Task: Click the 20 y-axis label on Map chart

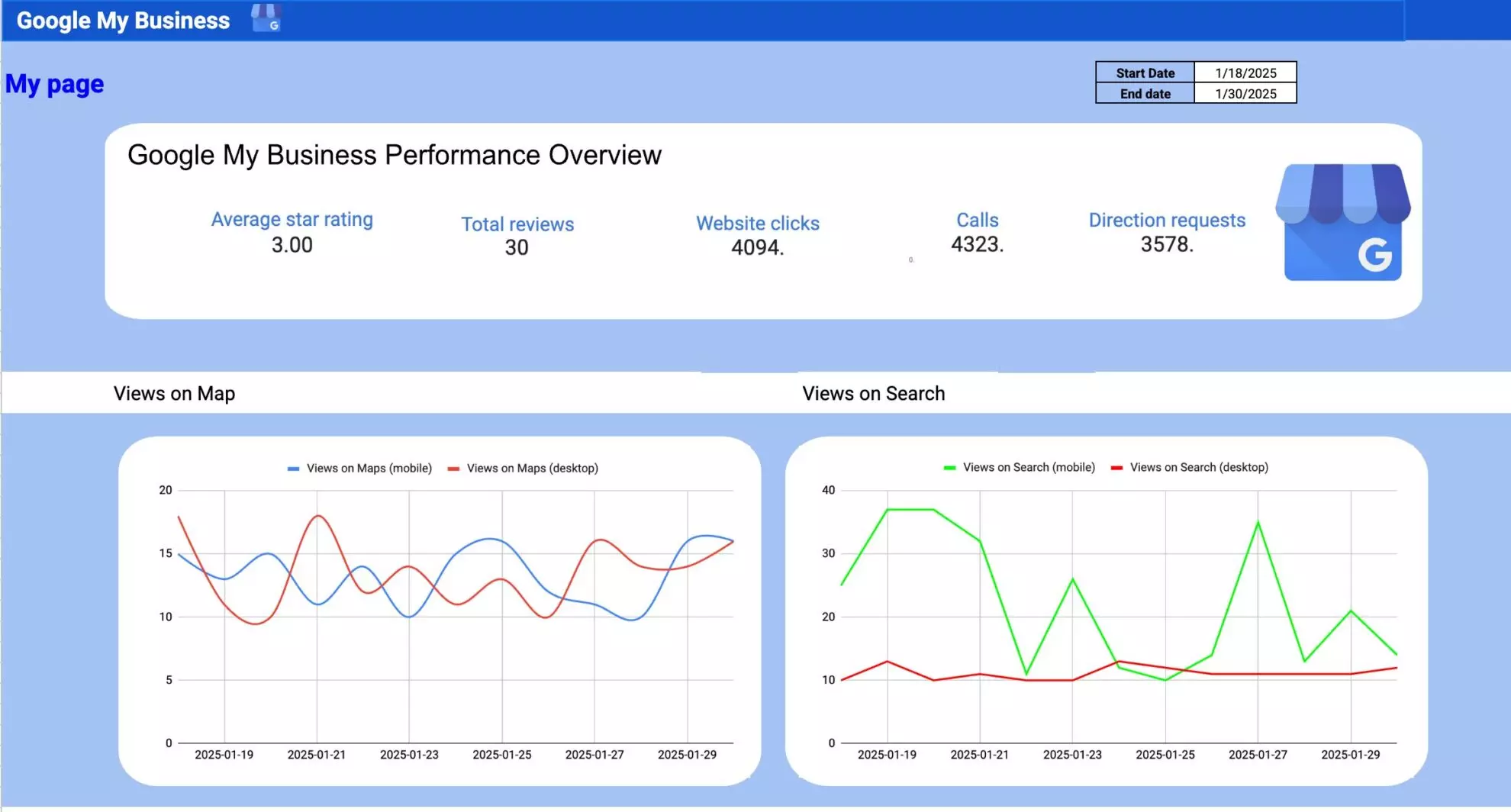Action: tap(166, 490)
